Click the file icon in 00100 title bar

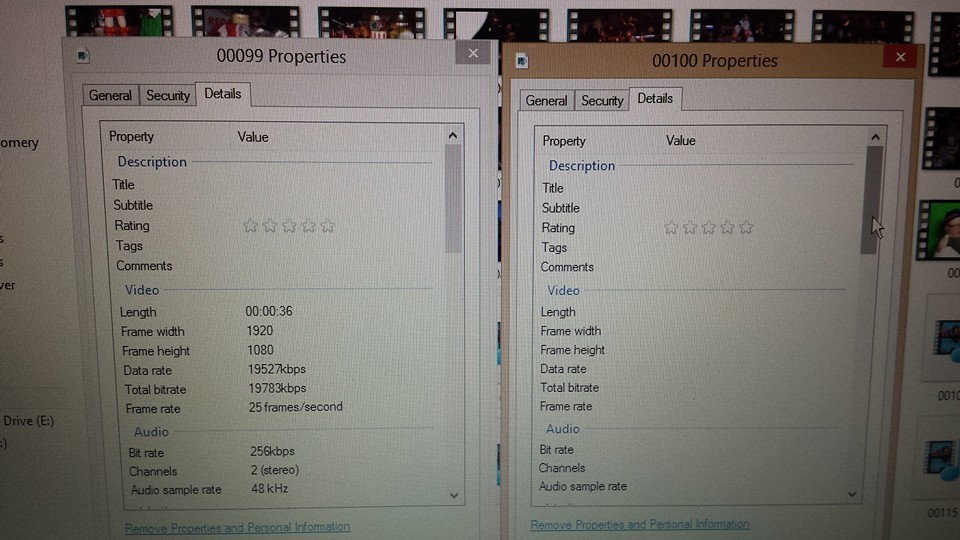(x=521, y=61)
